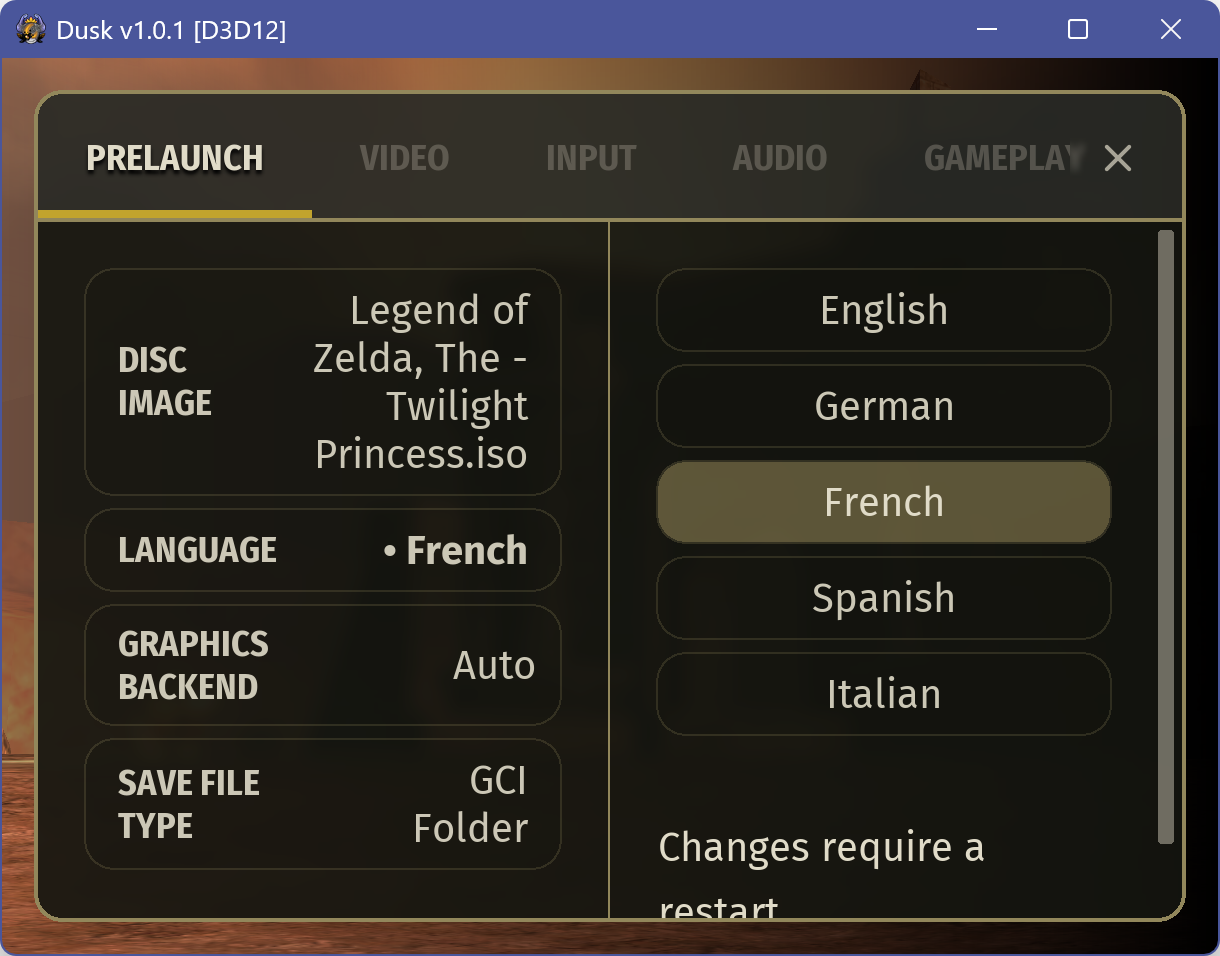This screenshot has height=956, width=1220.
Task: Maximize the Dusk window
Action: (1078, 30)
